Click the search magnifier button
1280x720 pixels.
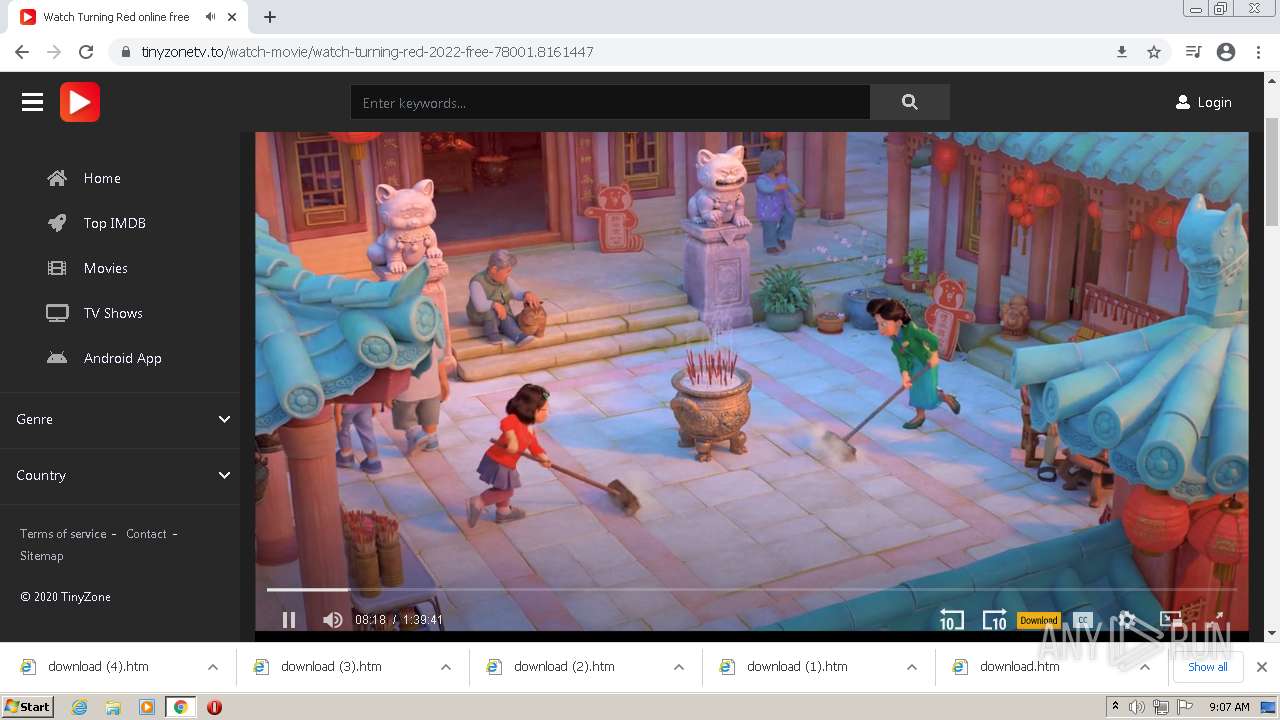click(x=909, y=102)
